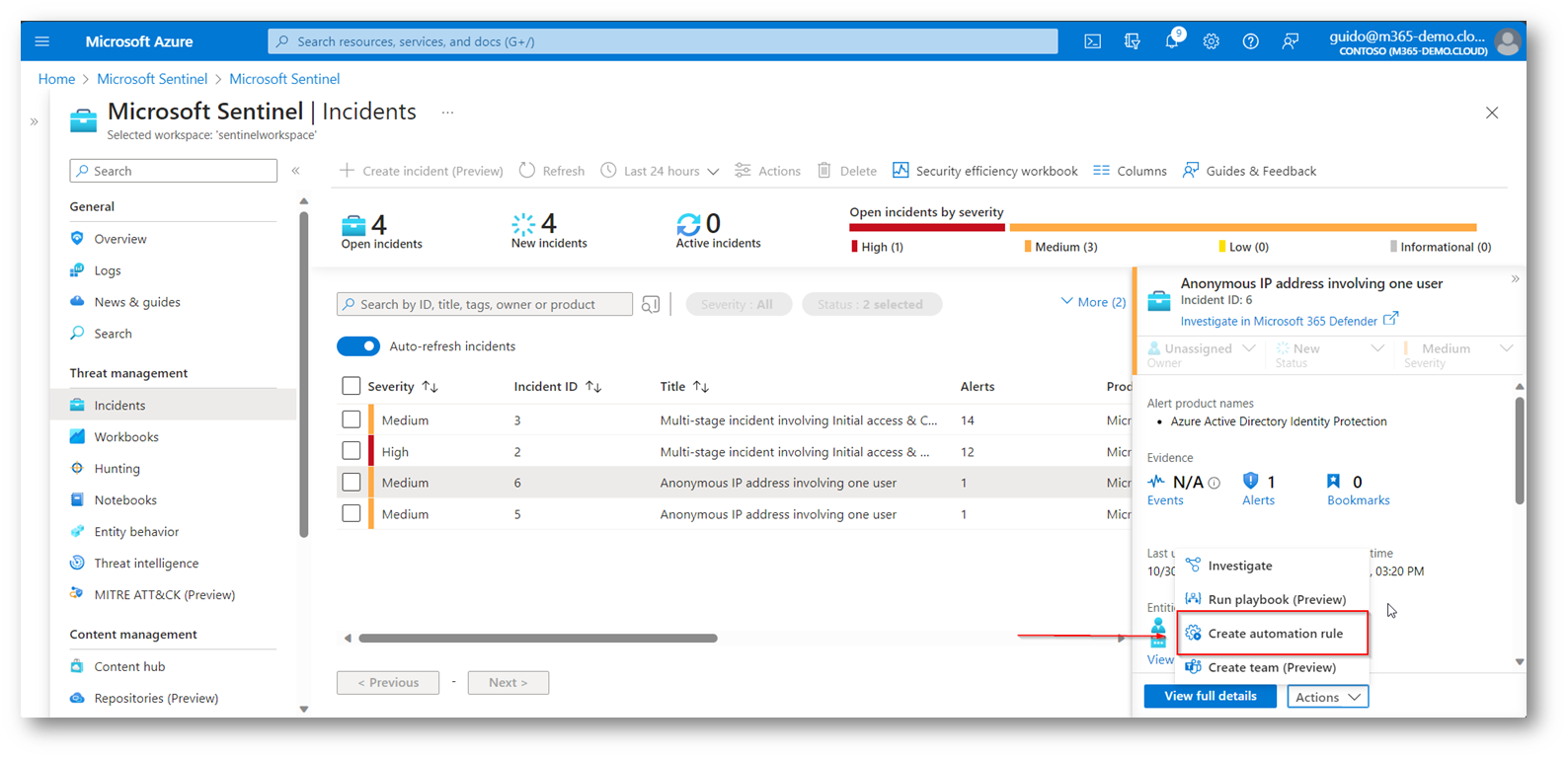Open Cloud Shell from the top bar
The width and height of the screenshot is (1568, 759).
click(x=1093, y=41)
